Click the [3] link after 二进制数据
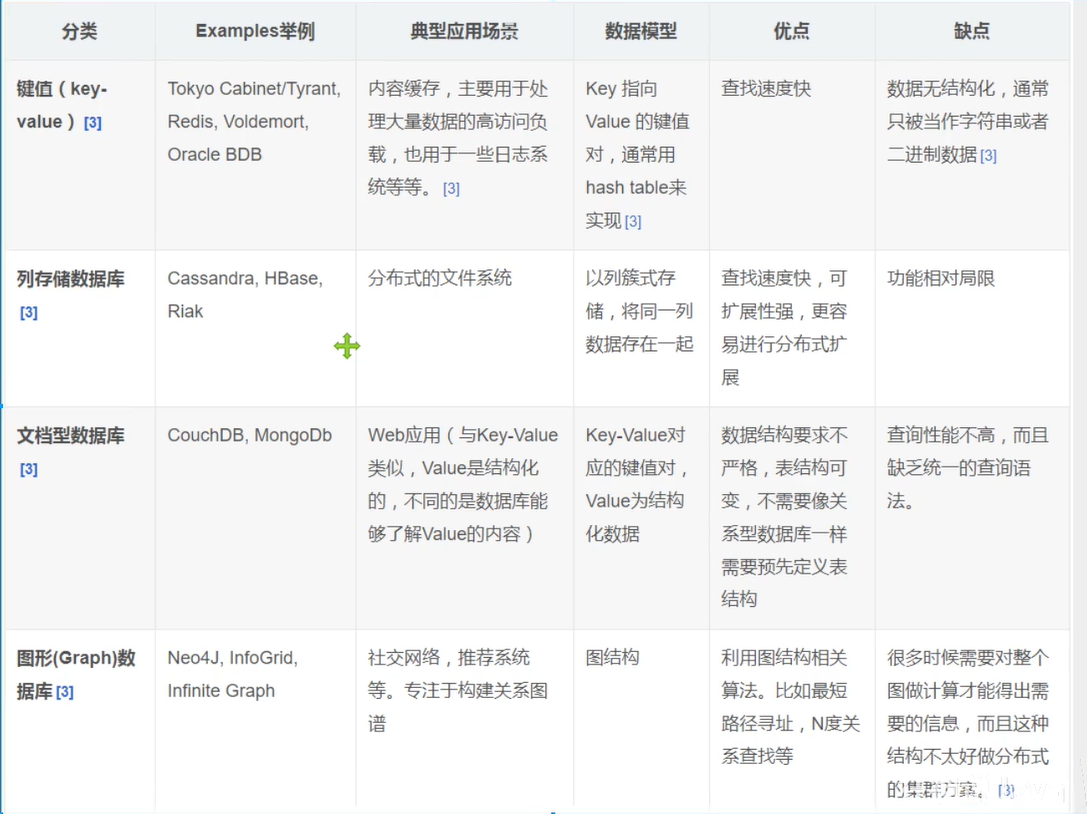 point(989,155)
